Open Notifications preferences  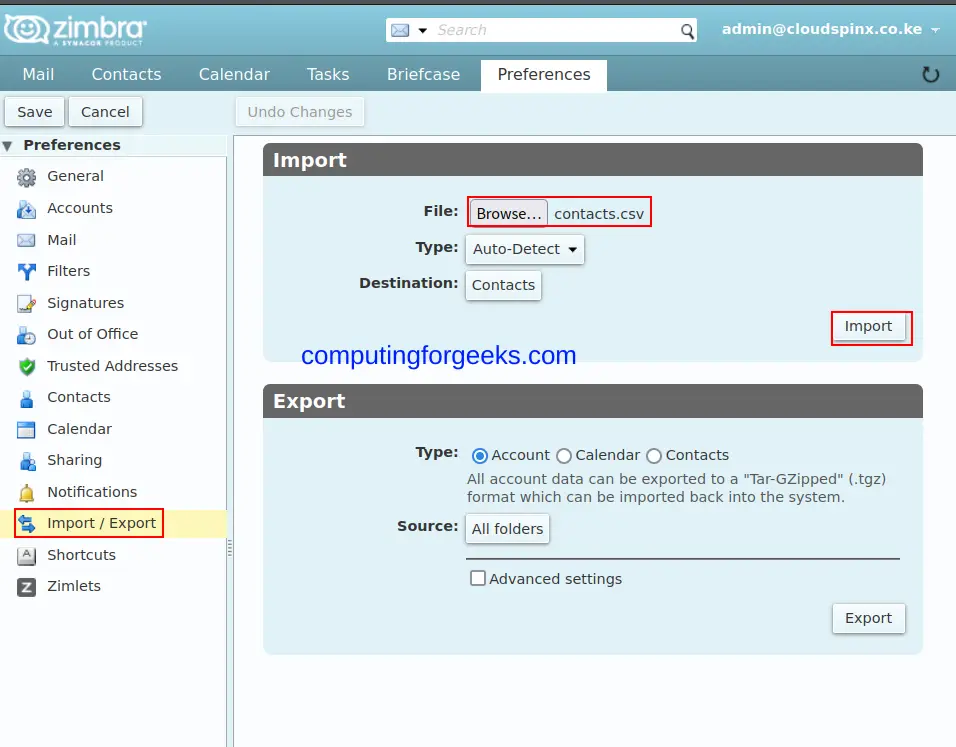(x=92, y=491)
